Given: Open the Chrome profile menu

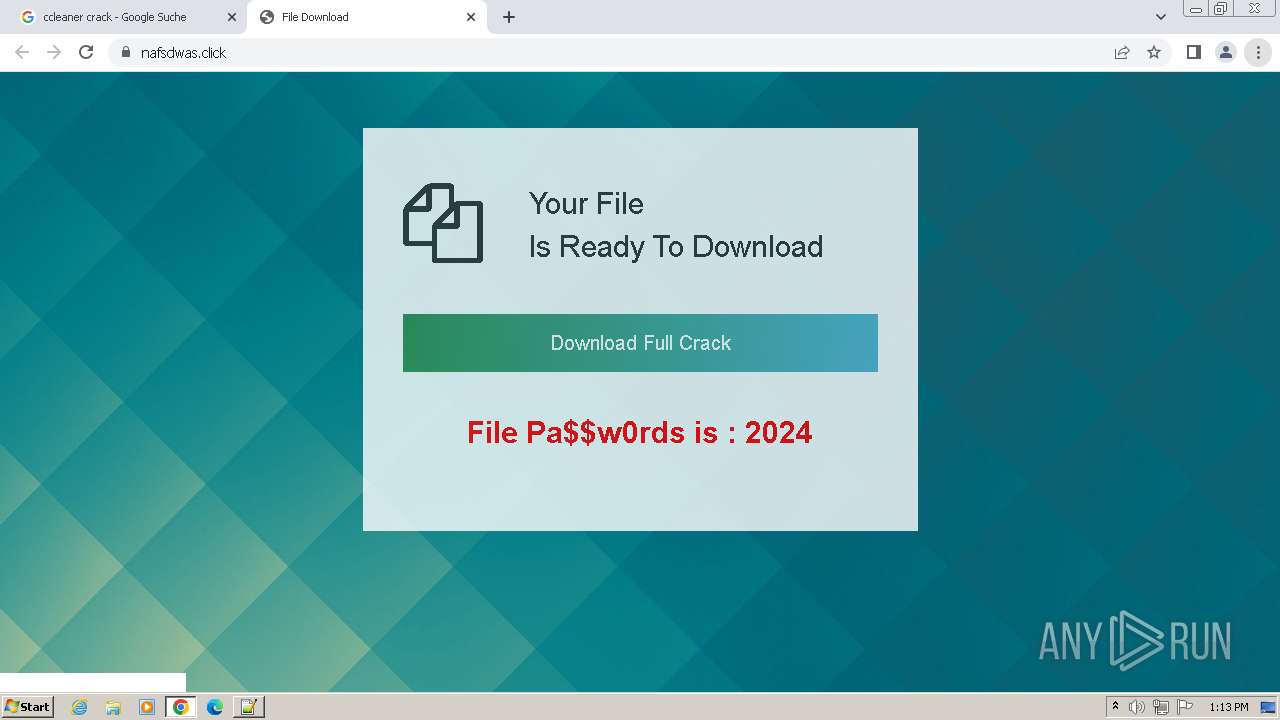Looking at the screenshot, I should coord(1226,52).
